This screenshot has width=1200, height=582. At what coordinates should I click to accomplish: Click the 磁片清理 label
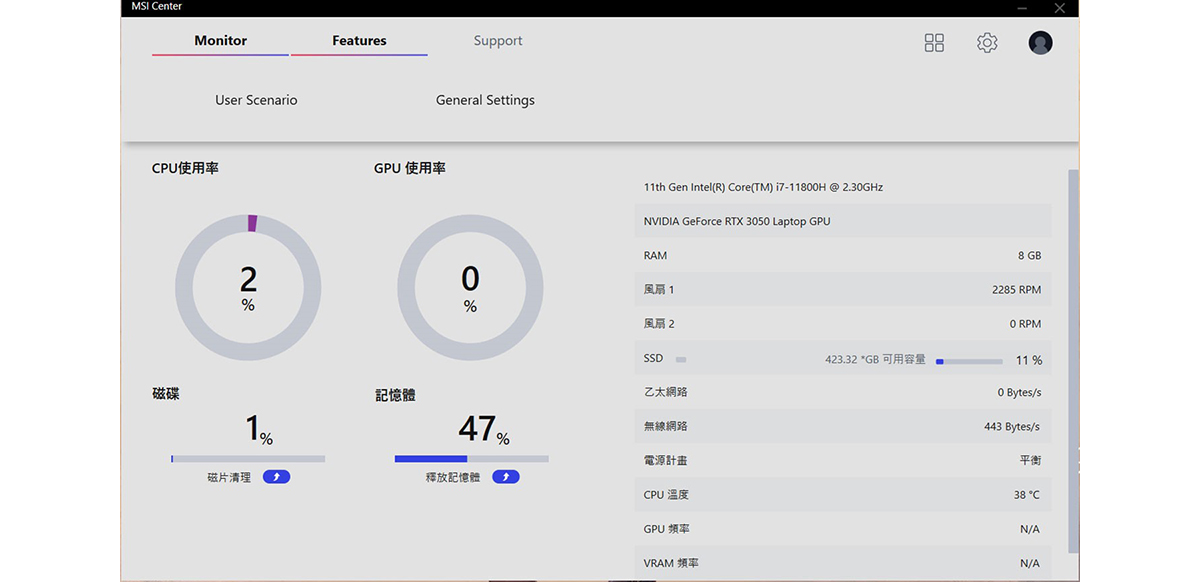(x=229, y=477)
